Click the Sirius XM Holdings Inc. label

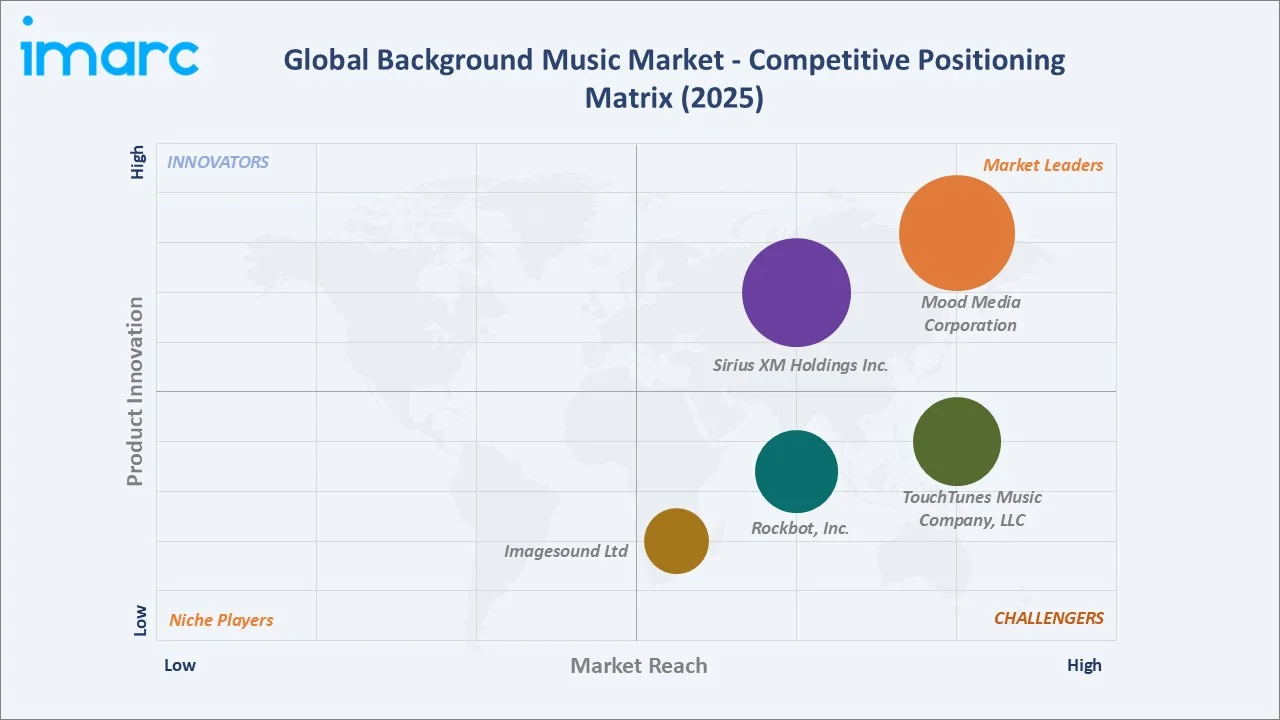click(800, 365)
